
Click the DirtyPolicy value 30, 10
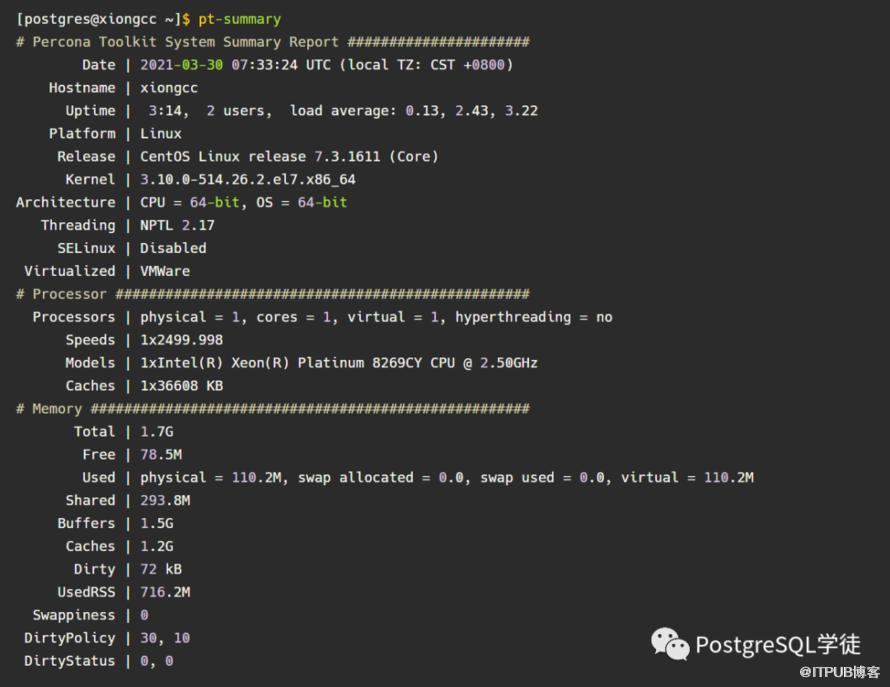point(165,638)
